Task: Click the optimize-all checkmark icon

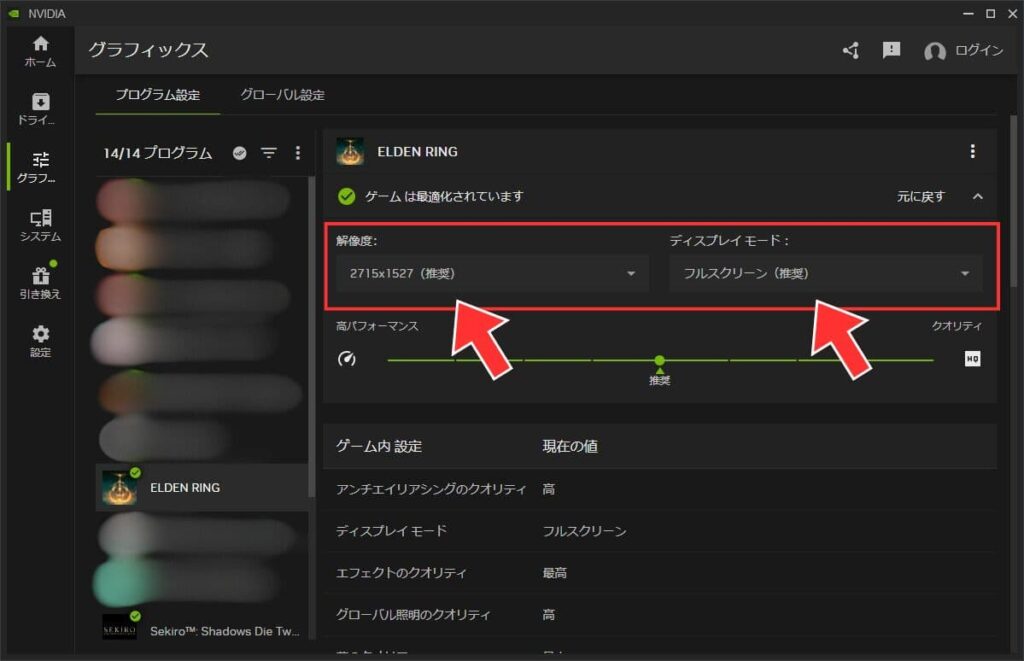Action: point(240,153)
